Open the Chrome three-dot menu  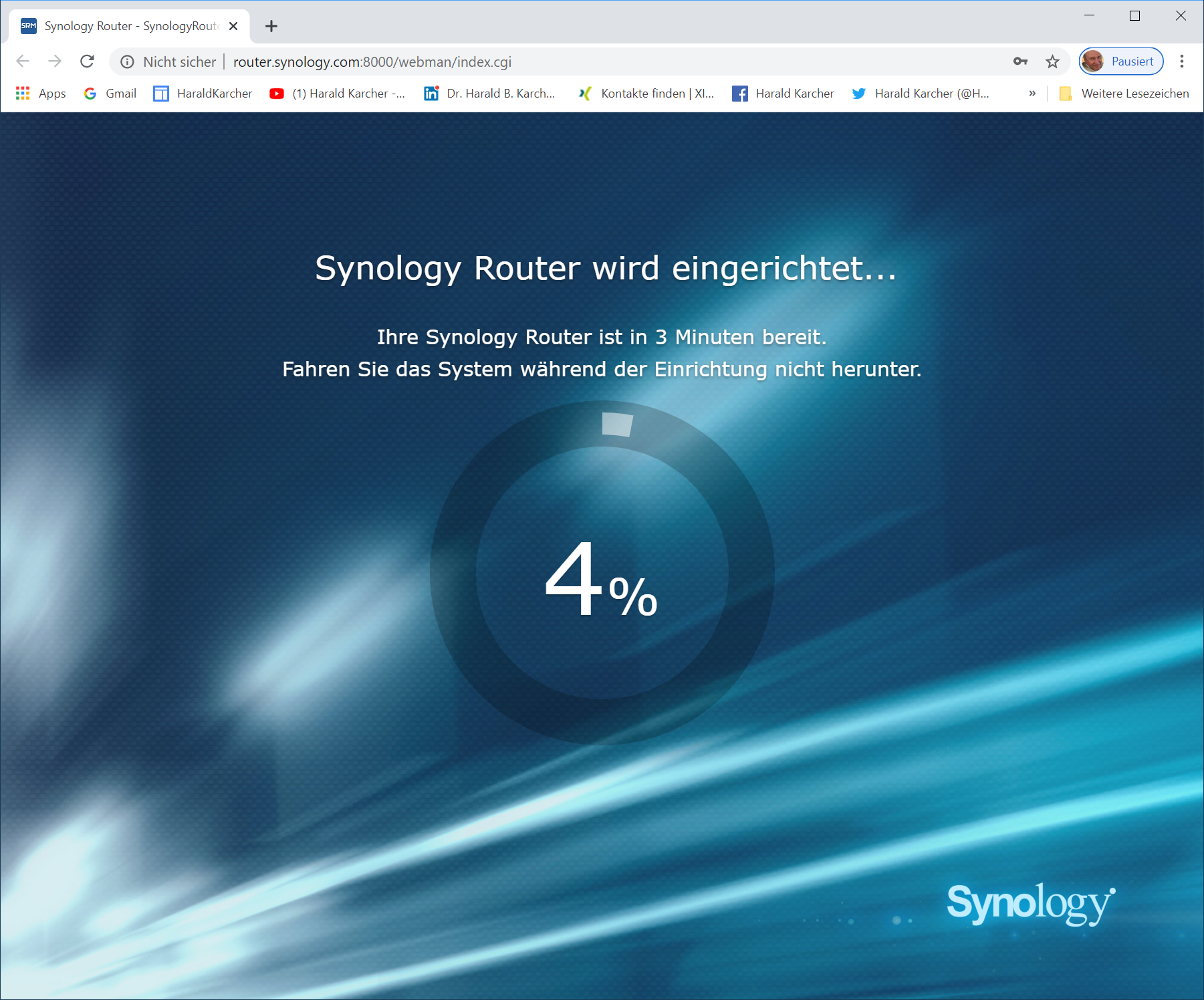tap(1182, 61)
